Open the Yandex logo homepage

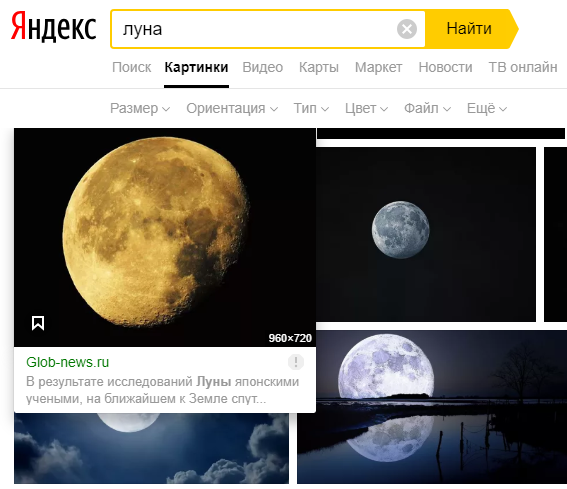point(54,26)
